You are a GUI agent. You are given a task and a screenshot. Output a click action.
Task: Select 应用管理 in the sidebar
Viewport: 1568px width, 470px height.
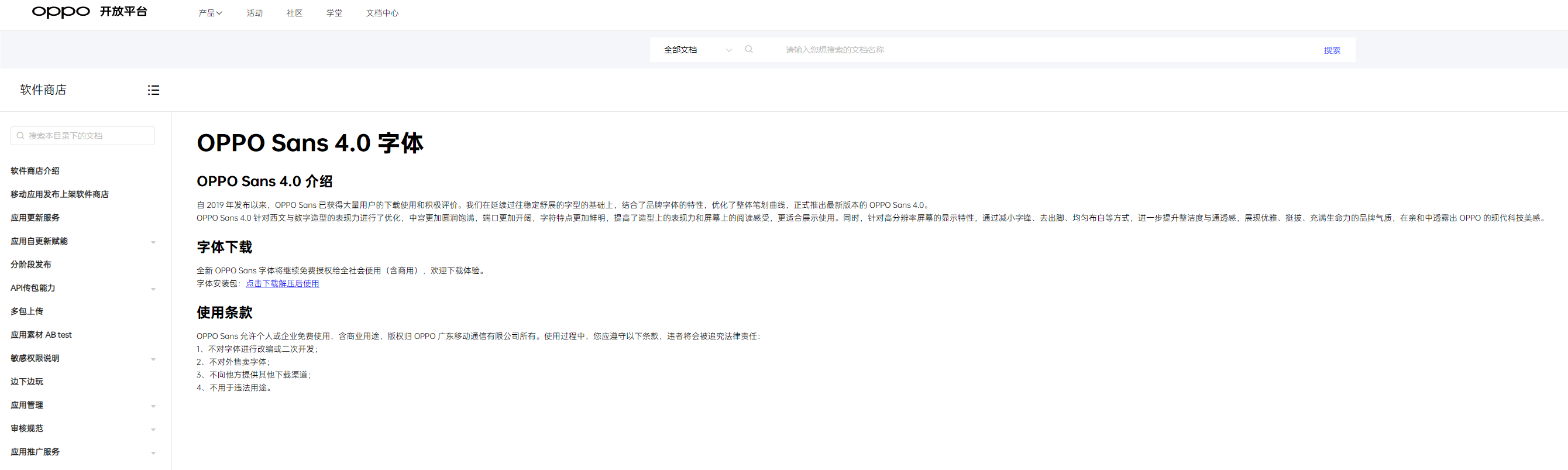(27, 405)
